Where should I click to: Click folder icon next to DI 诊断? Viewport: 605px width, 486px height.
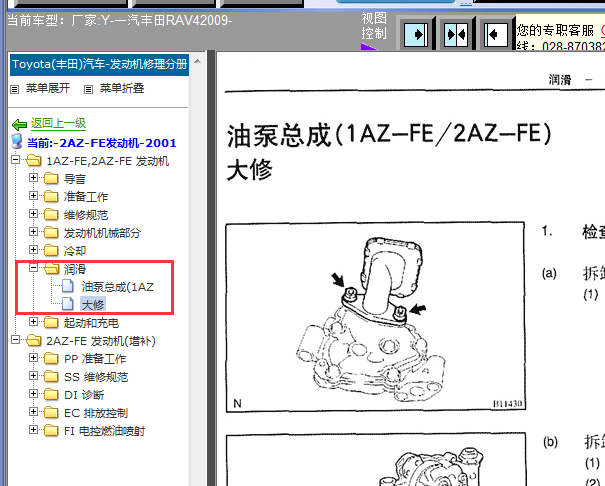point(51,394)
